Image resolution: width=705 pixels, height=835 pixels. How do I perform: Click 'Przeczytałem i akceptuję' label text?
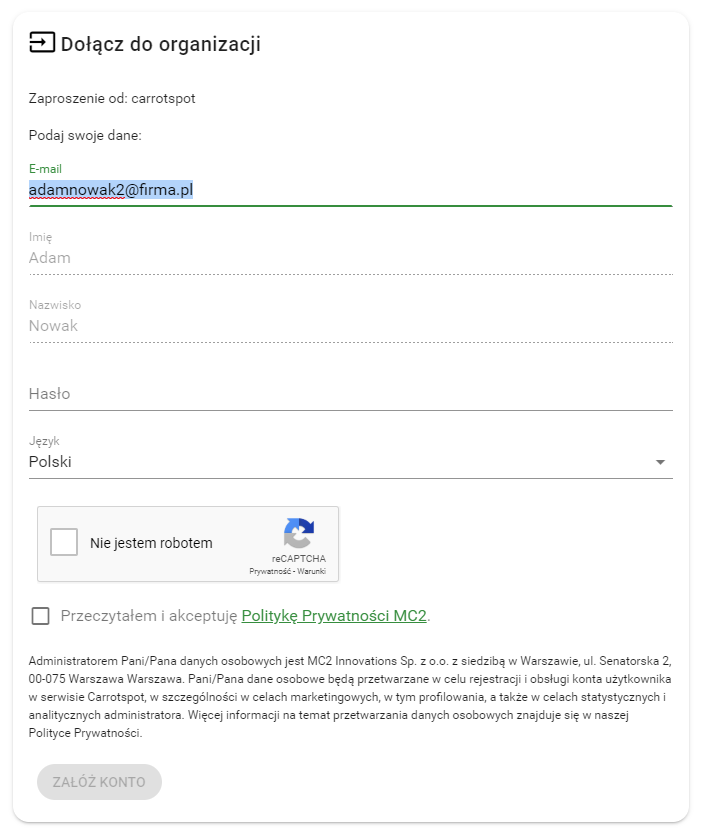(148, 616)
